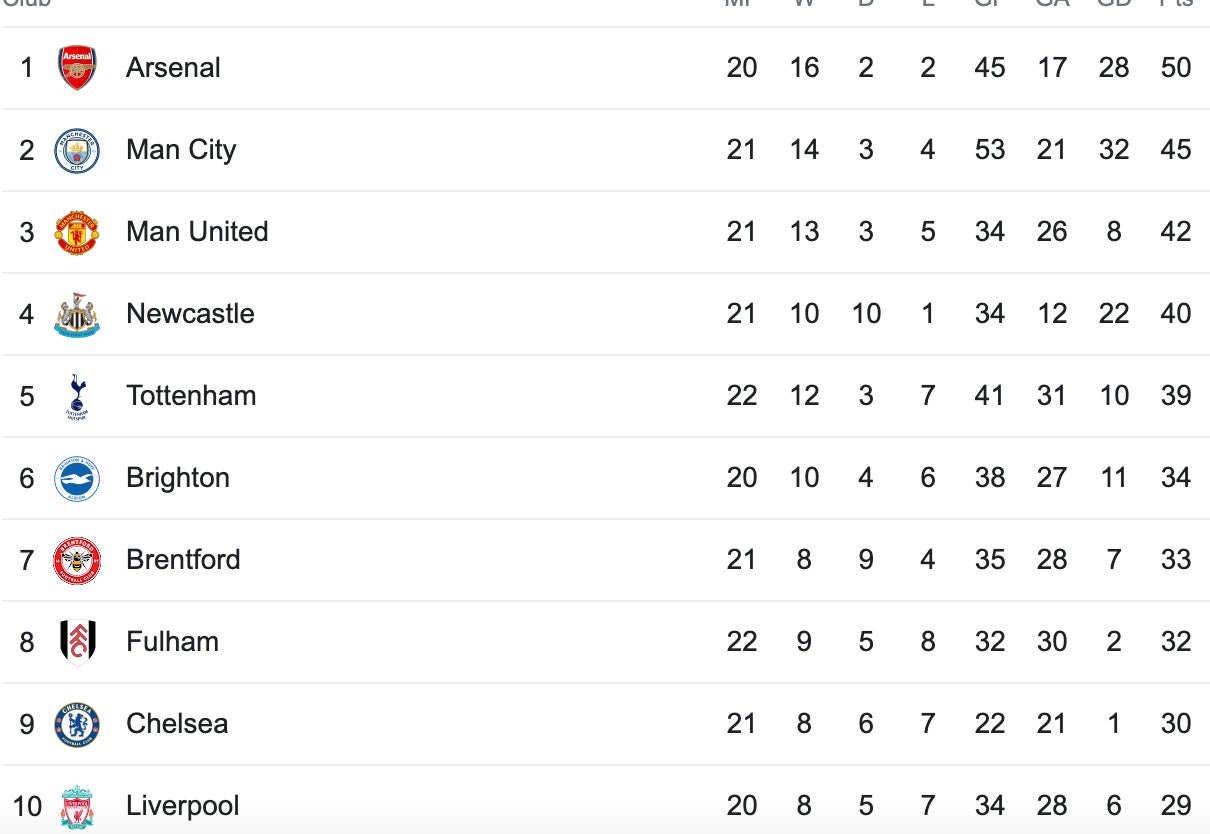The height and width of the screenshot is (834, 1210).
Task: Click Fulham's rank number 8
Action: pos(27,642)
